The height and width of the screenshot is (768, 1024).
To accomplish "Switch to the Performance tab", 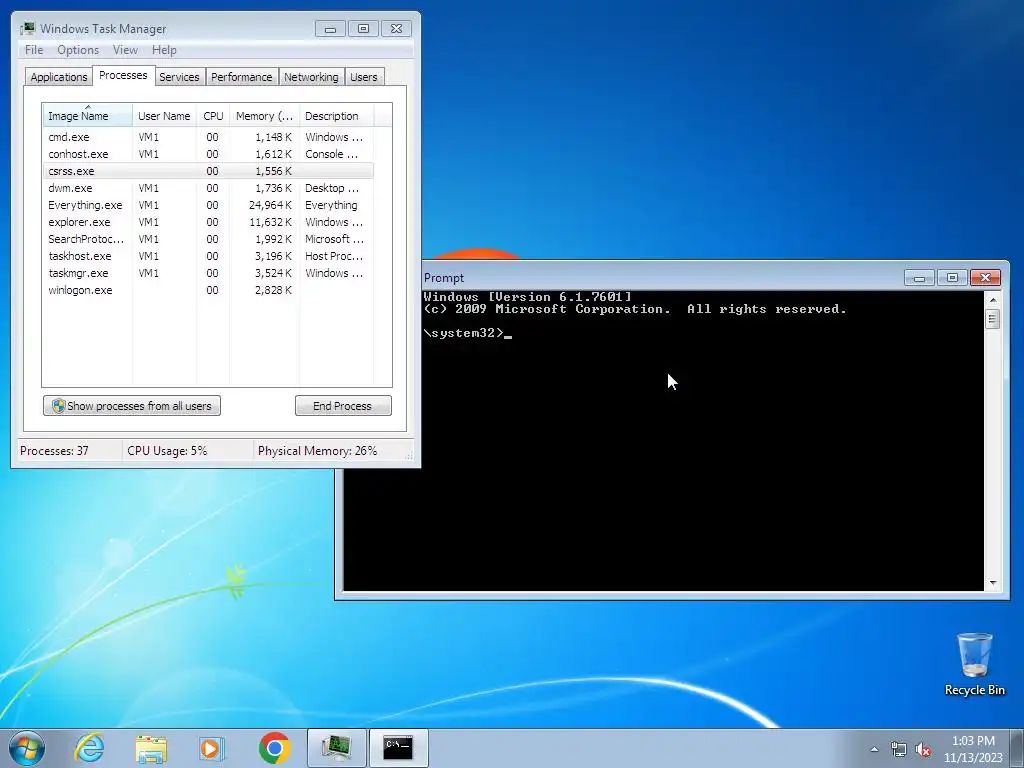I will 241,77.
